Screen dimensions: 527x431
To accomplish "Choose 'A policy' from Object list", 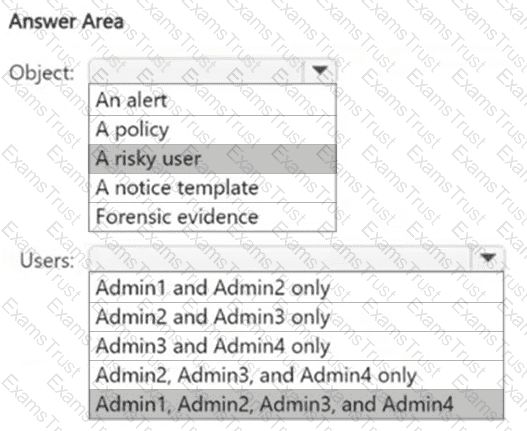I will point(212,130).
